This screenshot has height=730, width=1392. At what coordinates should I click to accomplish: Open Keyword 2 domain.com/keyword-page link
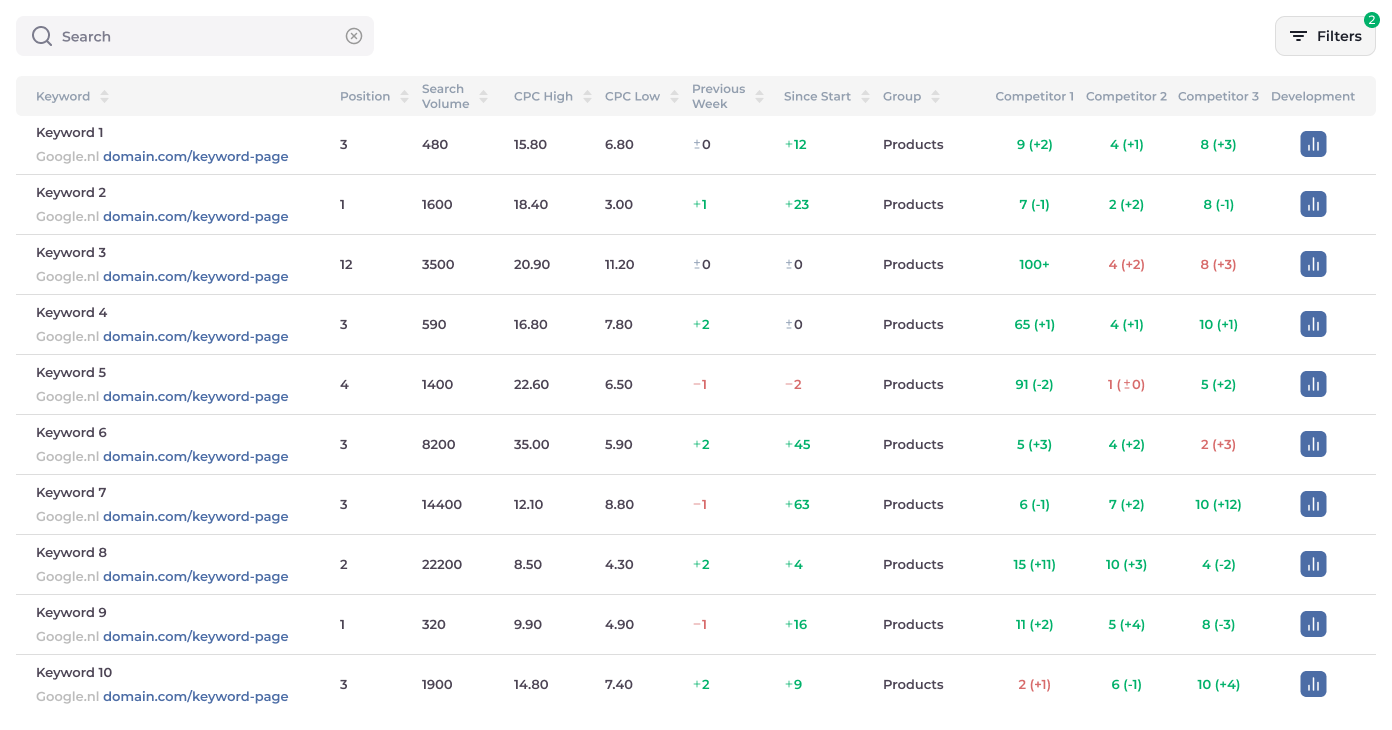click(x=195, y=217)
